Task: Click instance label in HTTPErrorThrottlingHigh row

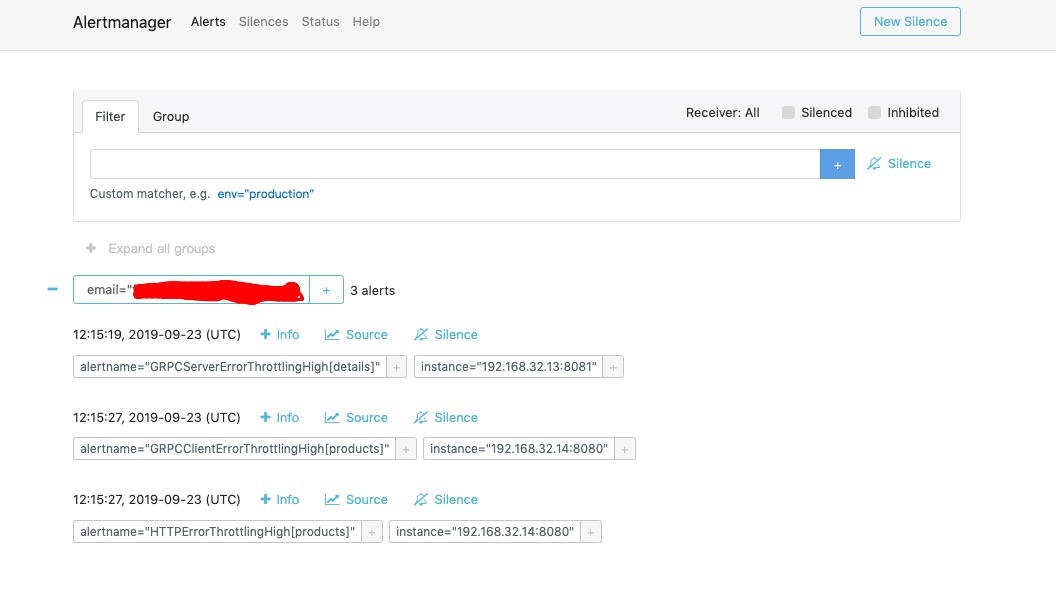Action: point(485,532)
